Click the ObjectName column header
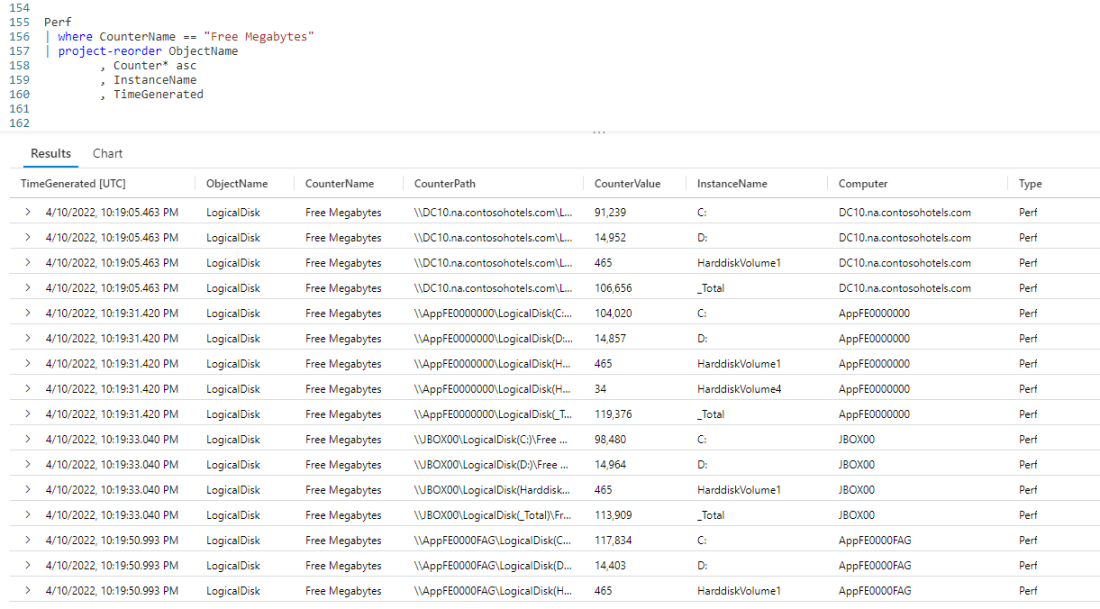 [236, 184]
